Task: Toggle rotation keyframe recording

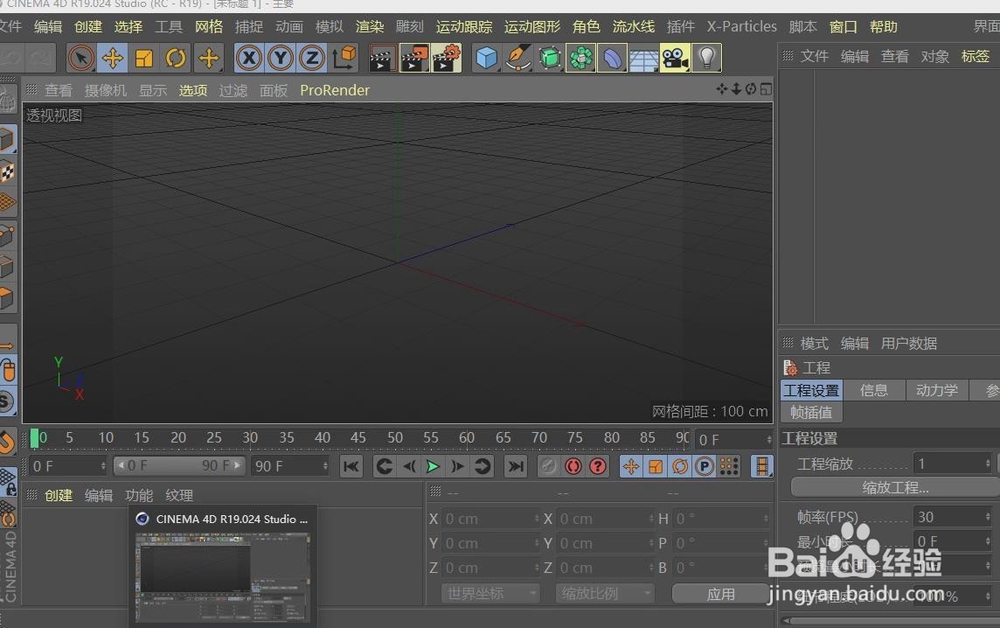Action: click(x=680, y=467)
